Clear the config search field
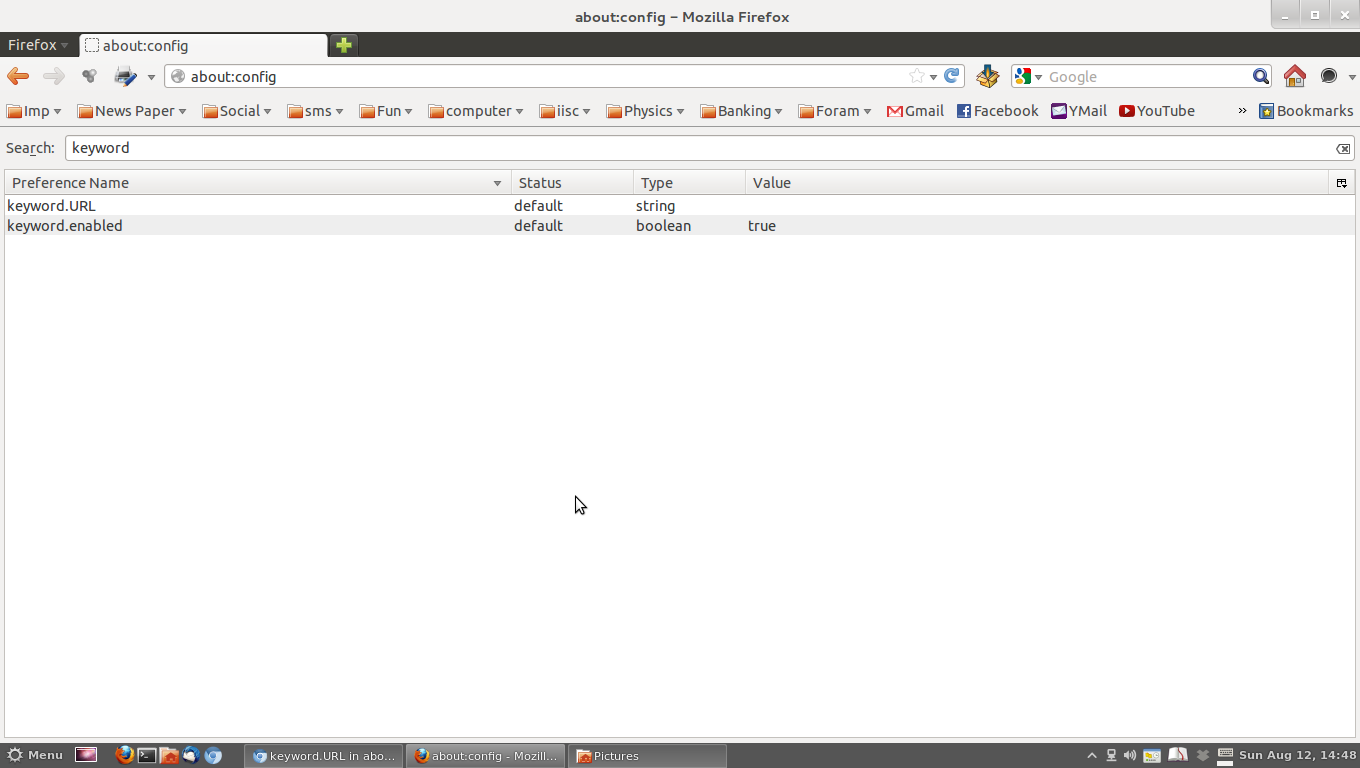The image size is (1360, 768). click(x=1343, y=148)
